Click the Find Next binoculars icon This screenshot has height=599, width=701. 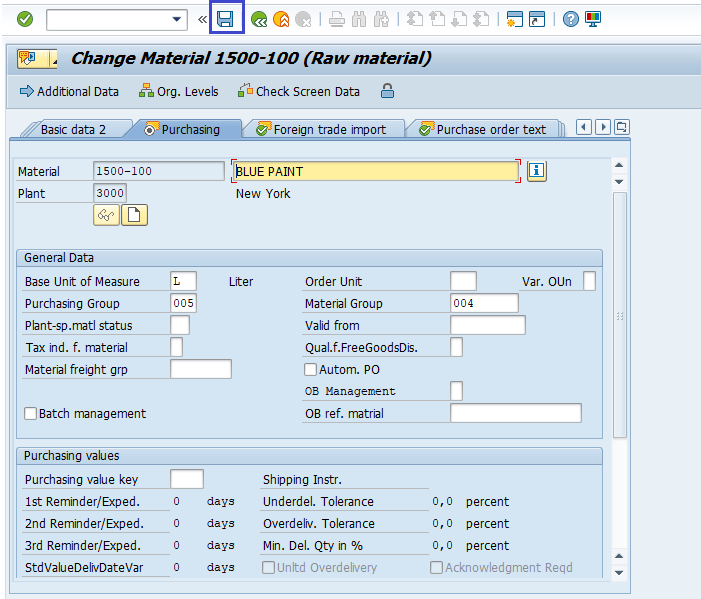click(x=381, y=19)
